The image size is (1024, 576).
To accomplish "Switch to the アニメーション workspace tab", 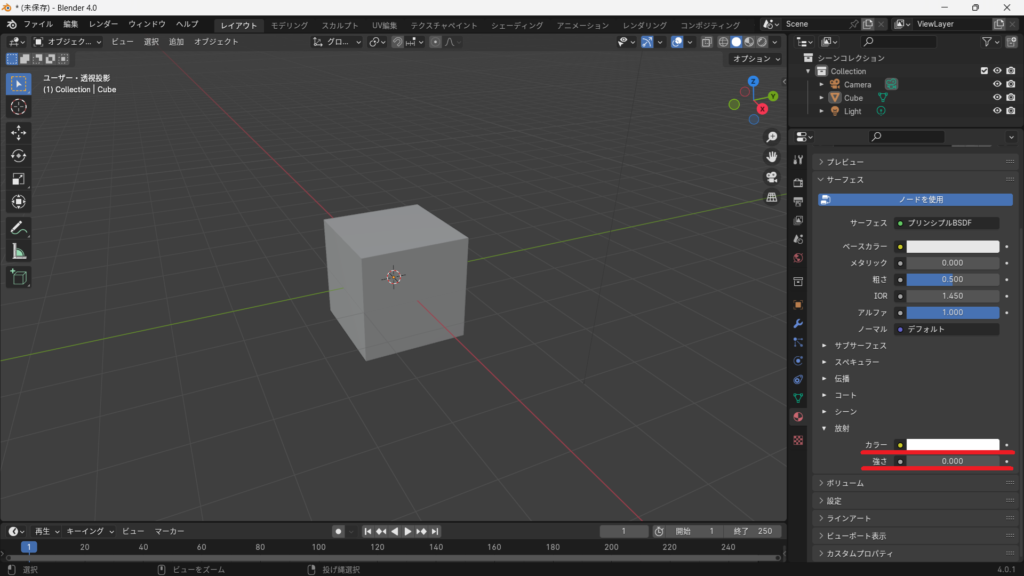I will pyautogui.click(x=583, y=25).
